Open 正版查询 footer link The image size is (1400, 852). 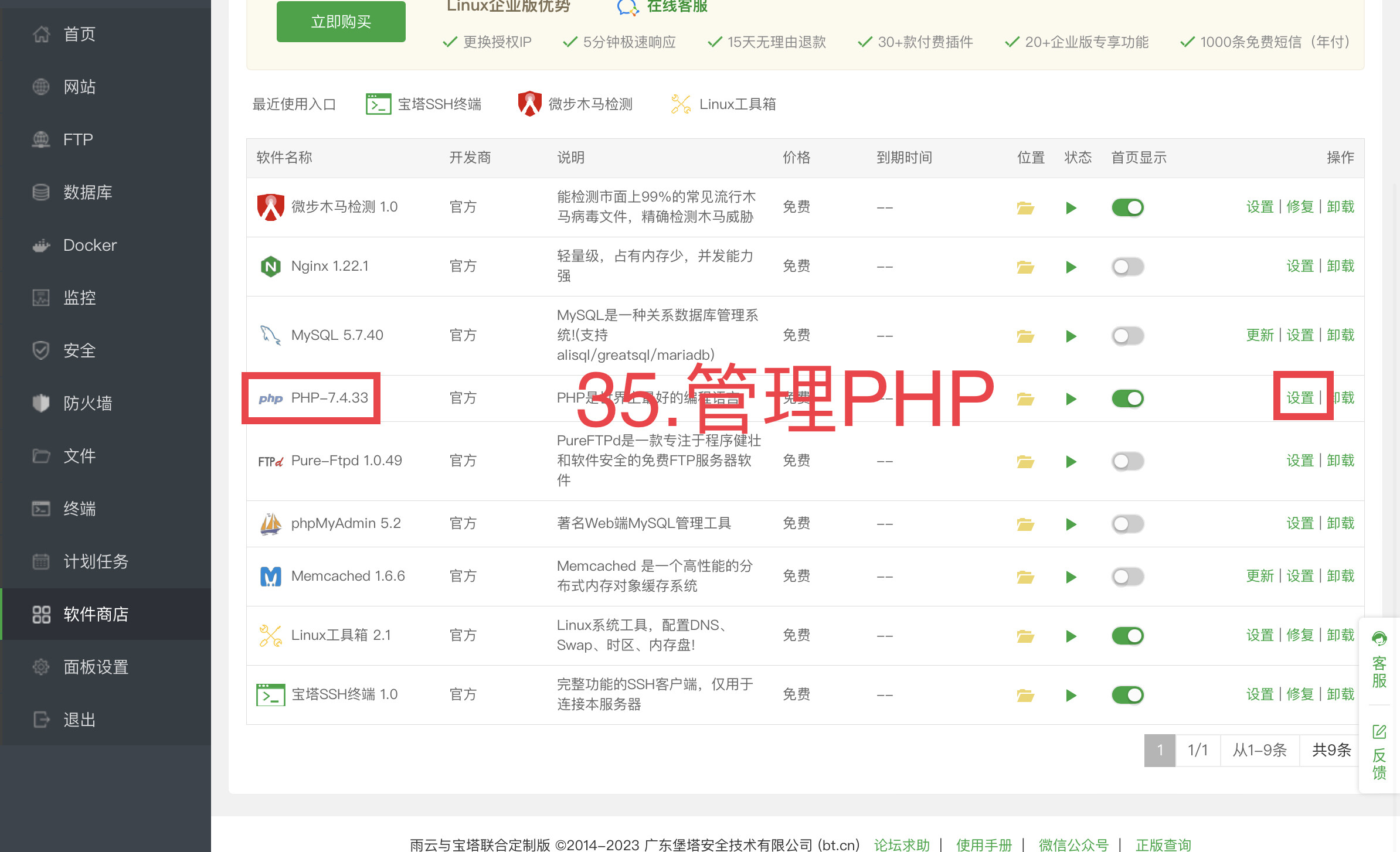click(x=1163, y=844)
